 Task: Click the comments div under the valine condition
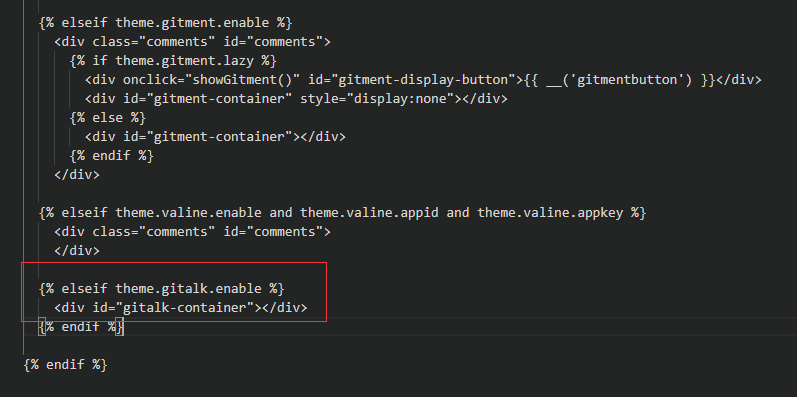pyautogui.click(x=192, y=232)
